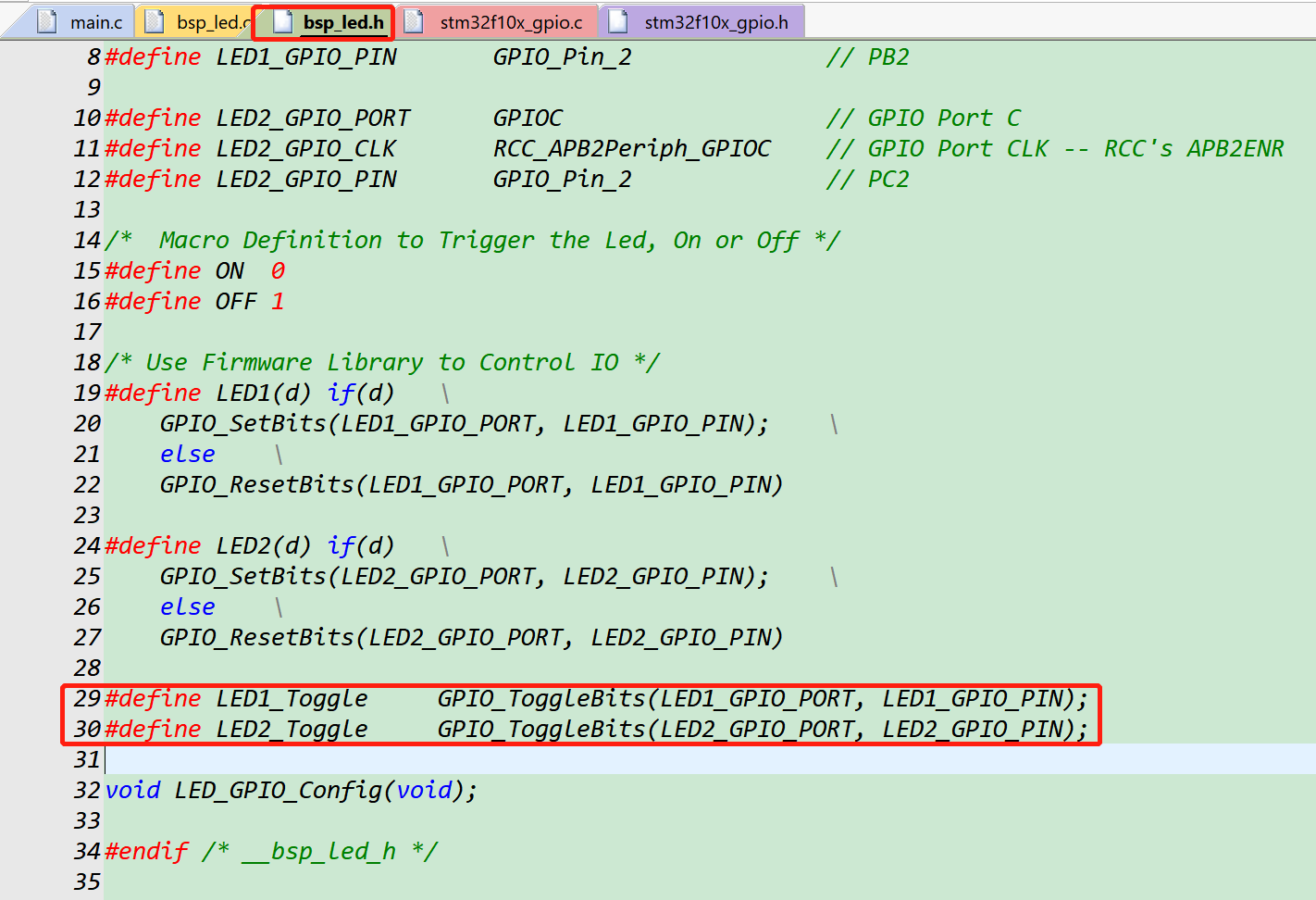
Task: Click the RCC's APB2ENR comment
Action: (1194, 148)
